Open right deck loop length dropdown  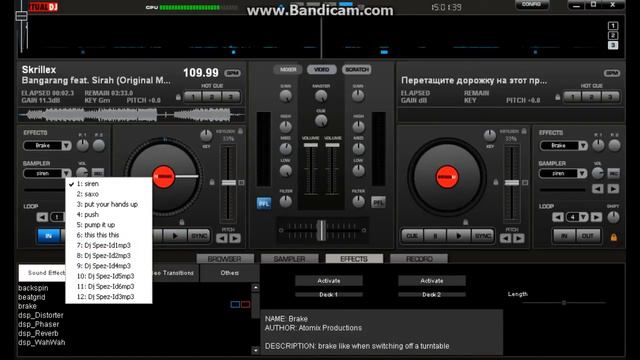(x=584, y=217)
